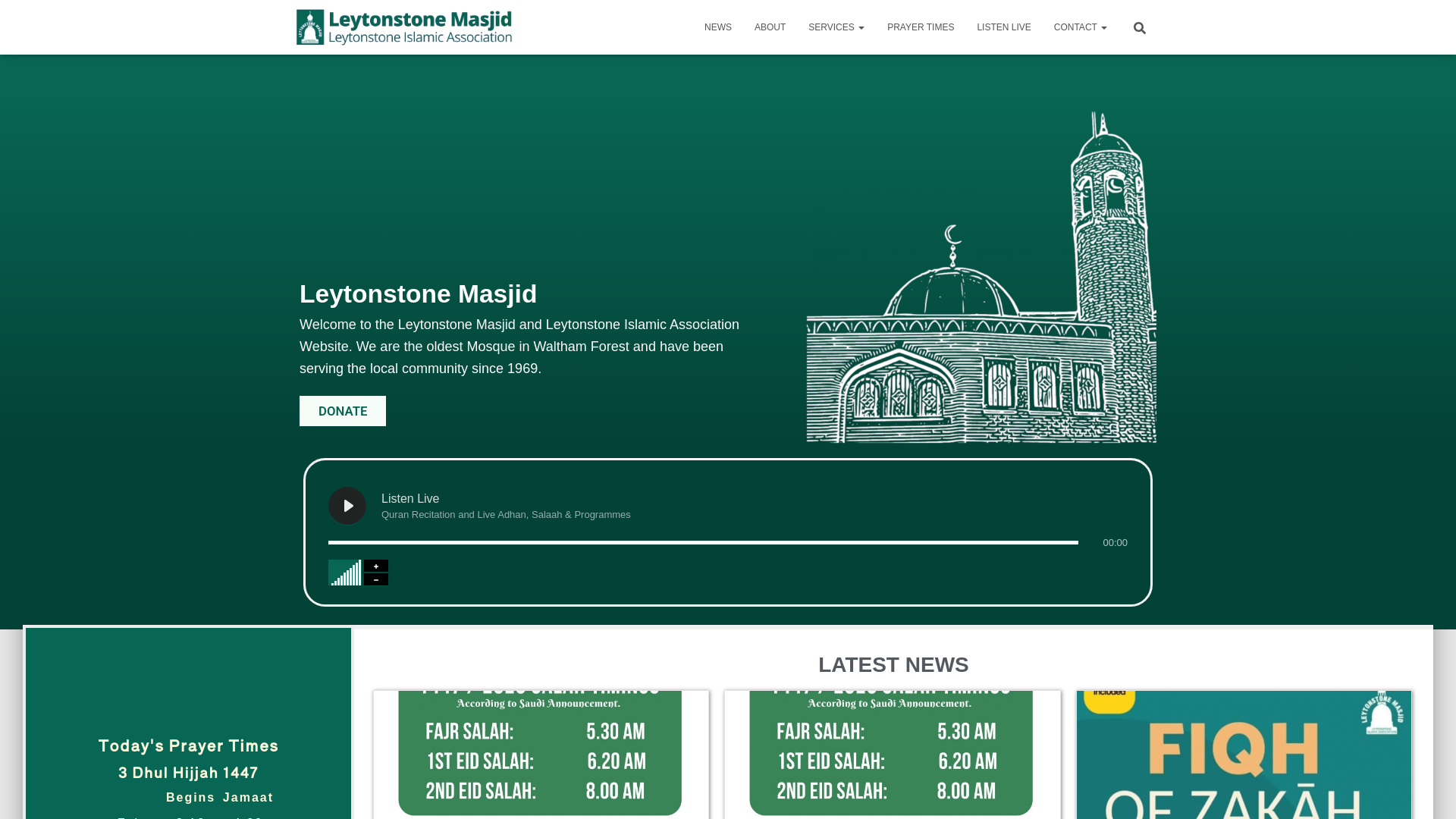Click the 'Latest News' heading
The image size is (1456, 819).
tap(893, 665)
